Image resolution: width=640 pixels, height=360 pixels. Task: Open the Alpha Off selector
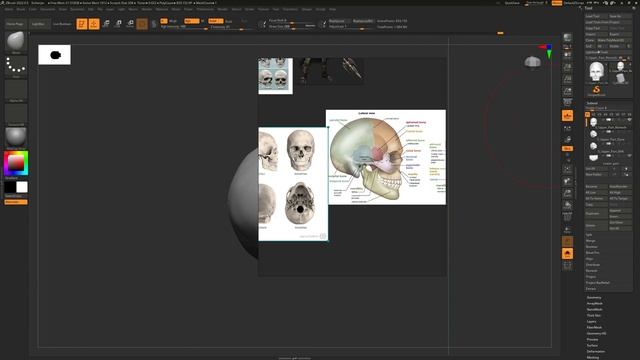tap(16, 90)
